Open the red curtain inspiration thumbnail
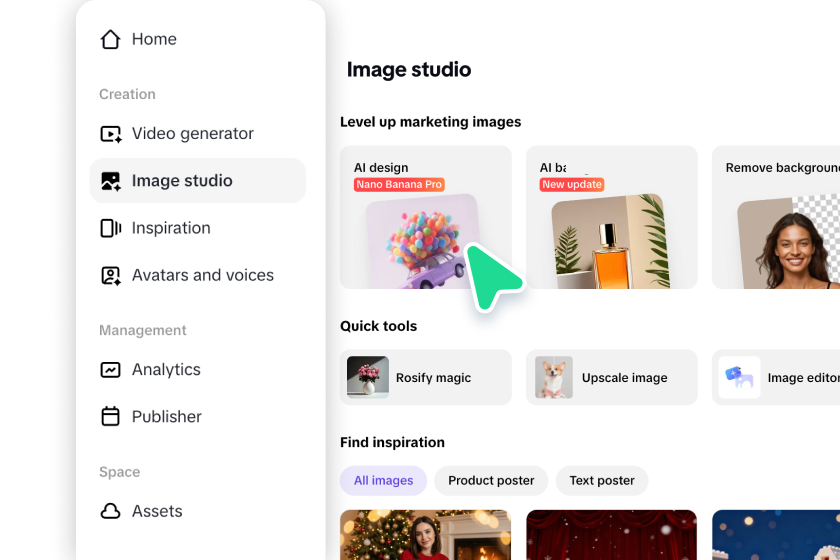 (611, 534)
